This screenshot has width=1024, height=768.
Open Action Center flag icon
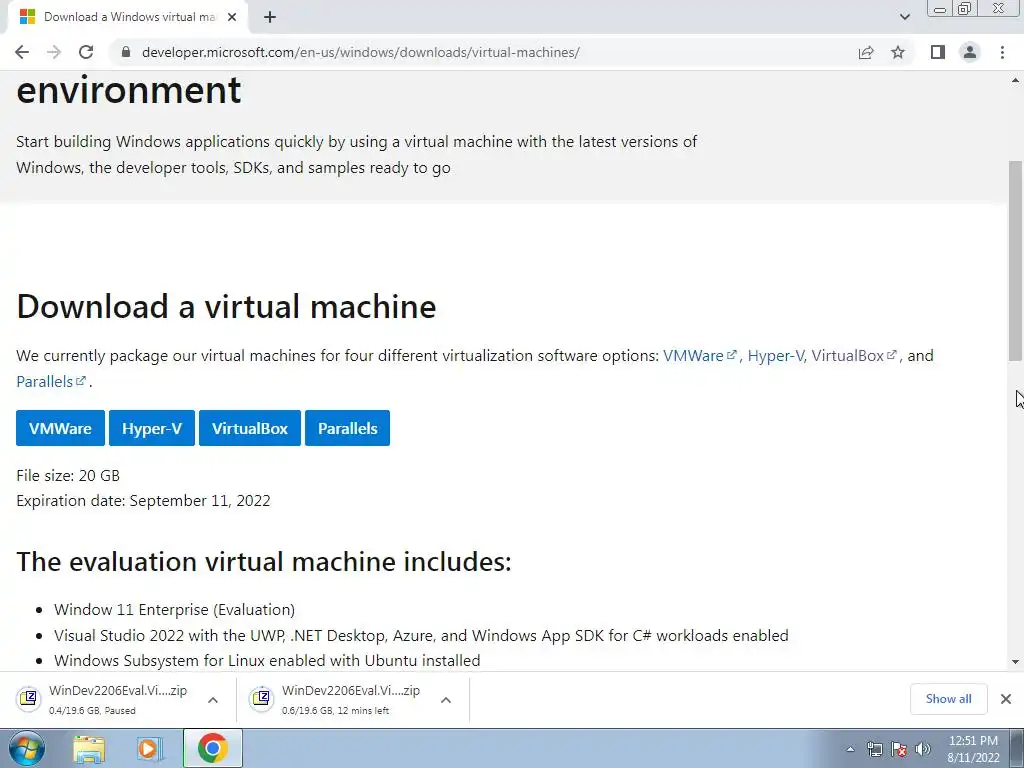point(899,749)
